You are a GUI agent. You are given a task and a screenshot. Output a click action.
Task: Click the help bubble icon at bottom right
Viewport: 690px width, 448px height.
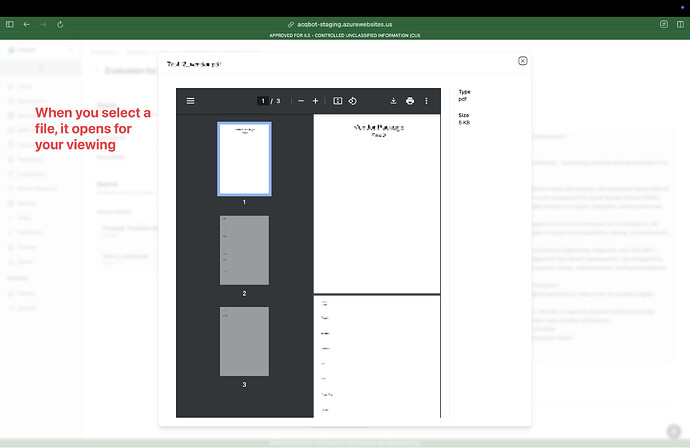click(x=674, y=431)
